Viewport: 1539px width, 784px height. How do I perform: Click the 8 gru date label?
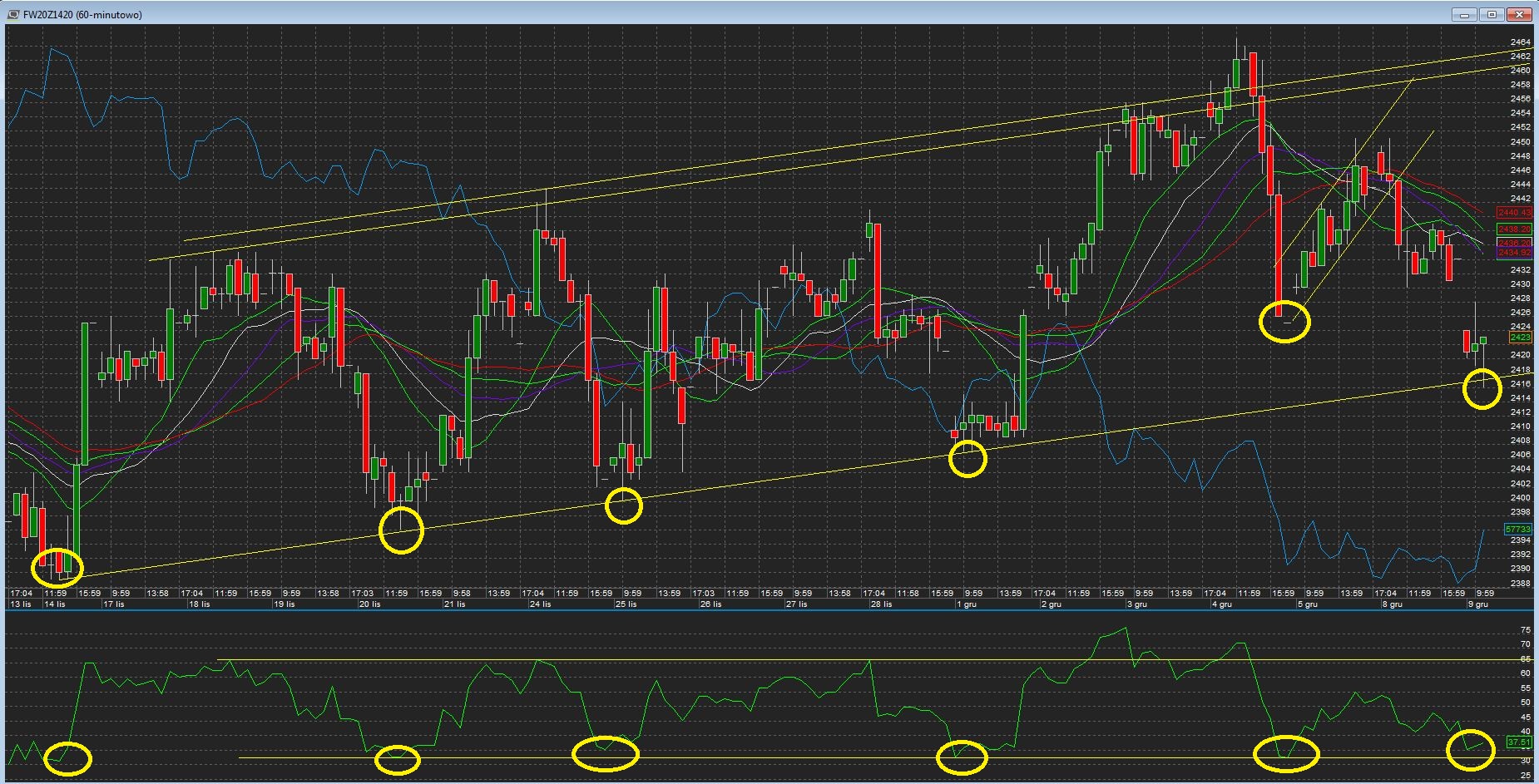[x=1392, y=604]
